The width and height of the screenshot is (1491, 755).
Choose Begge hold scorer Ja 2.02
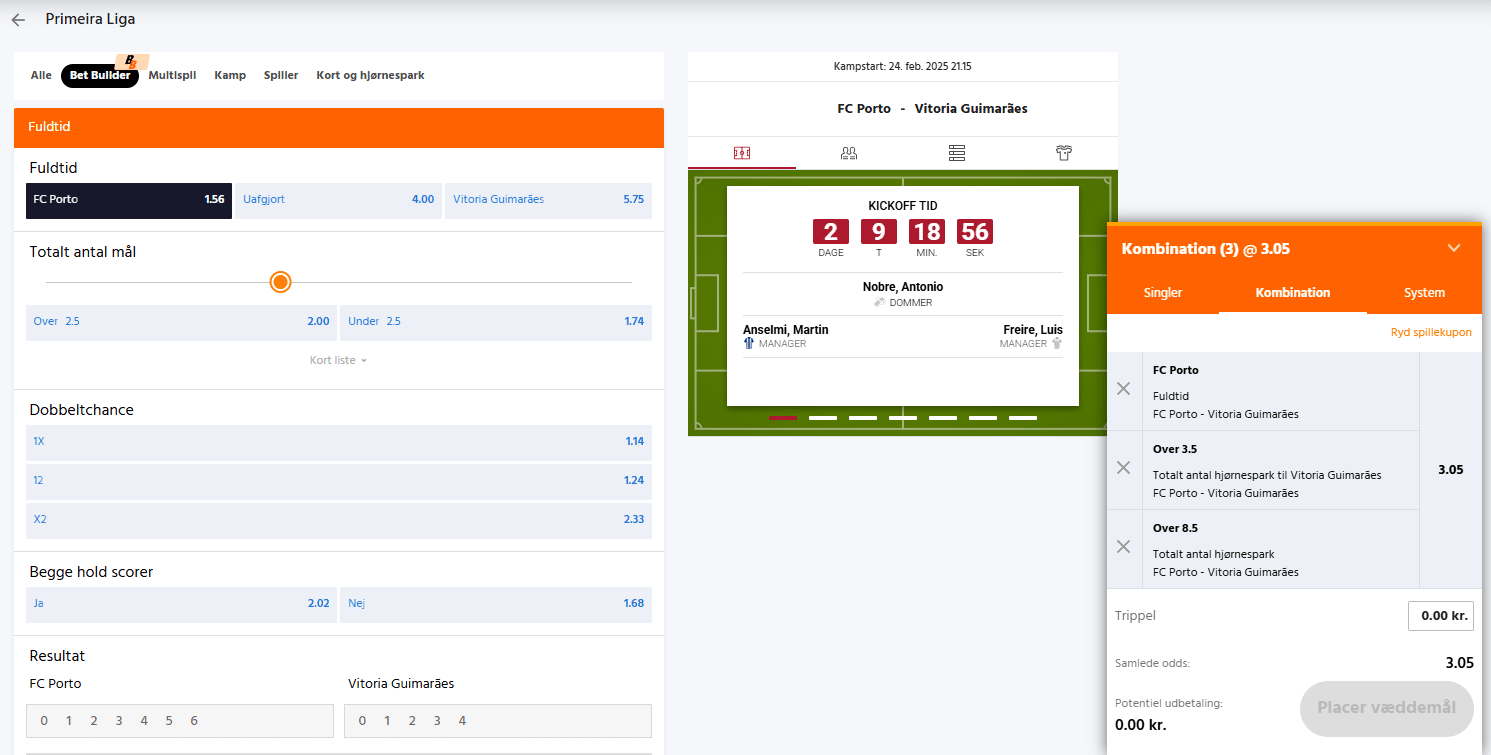pyautogui.click(x=181, y=604)
